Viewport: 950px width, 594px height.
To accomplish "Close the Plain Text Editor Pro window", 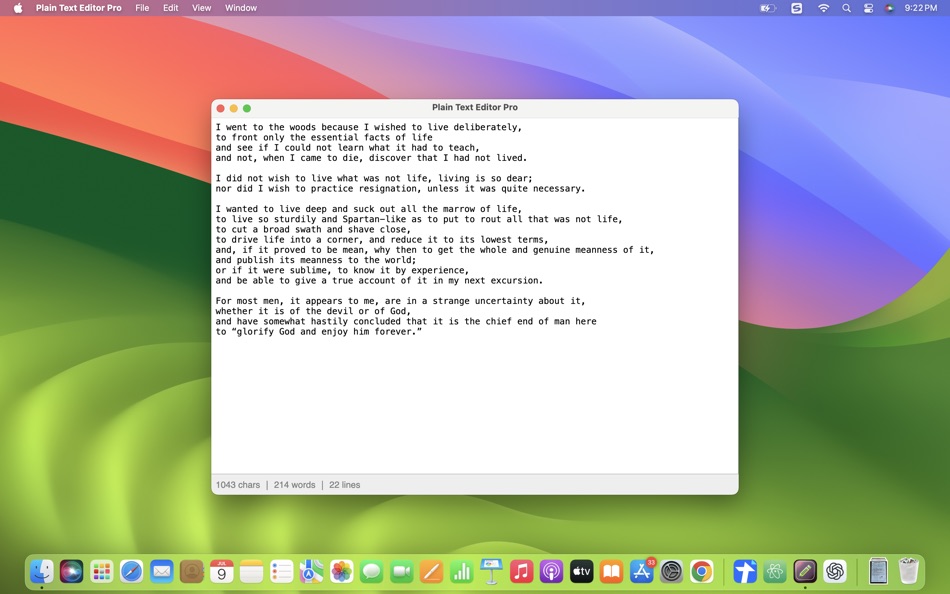I will pos(221,108).
